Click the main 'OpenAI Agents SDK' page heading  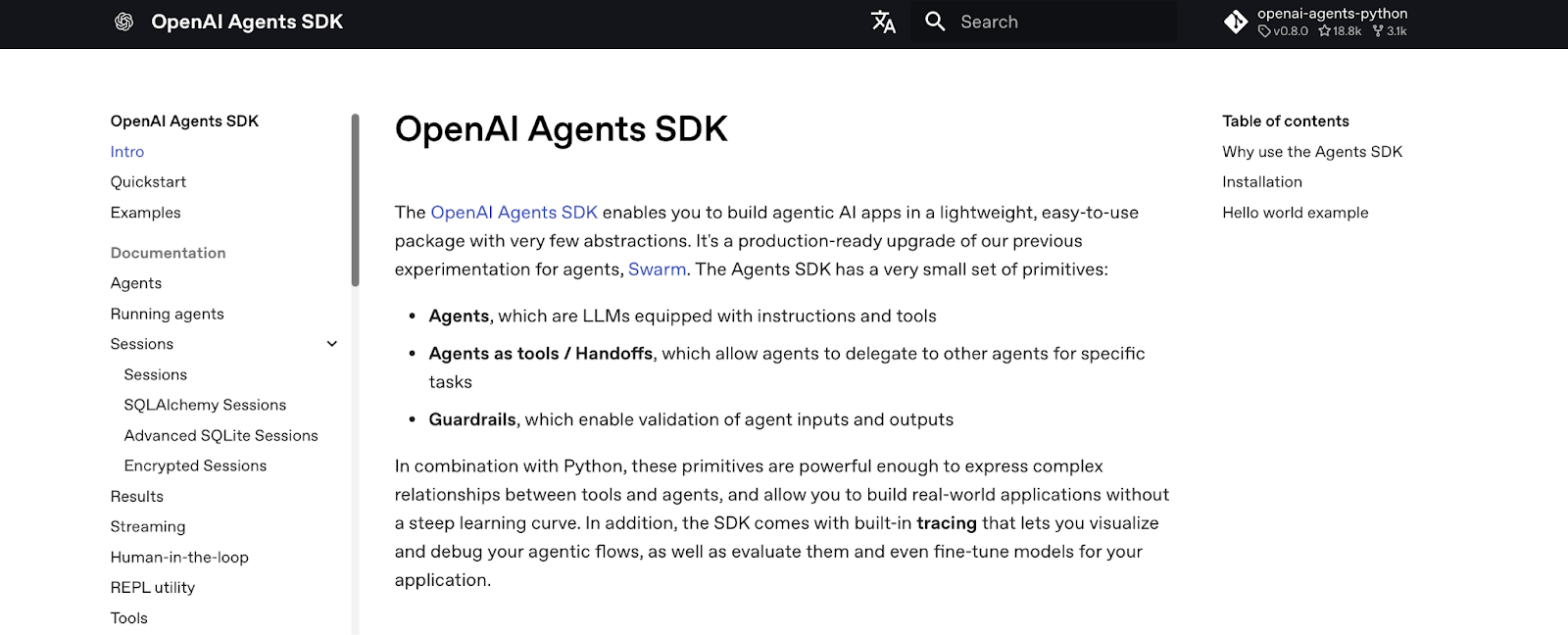562,129
